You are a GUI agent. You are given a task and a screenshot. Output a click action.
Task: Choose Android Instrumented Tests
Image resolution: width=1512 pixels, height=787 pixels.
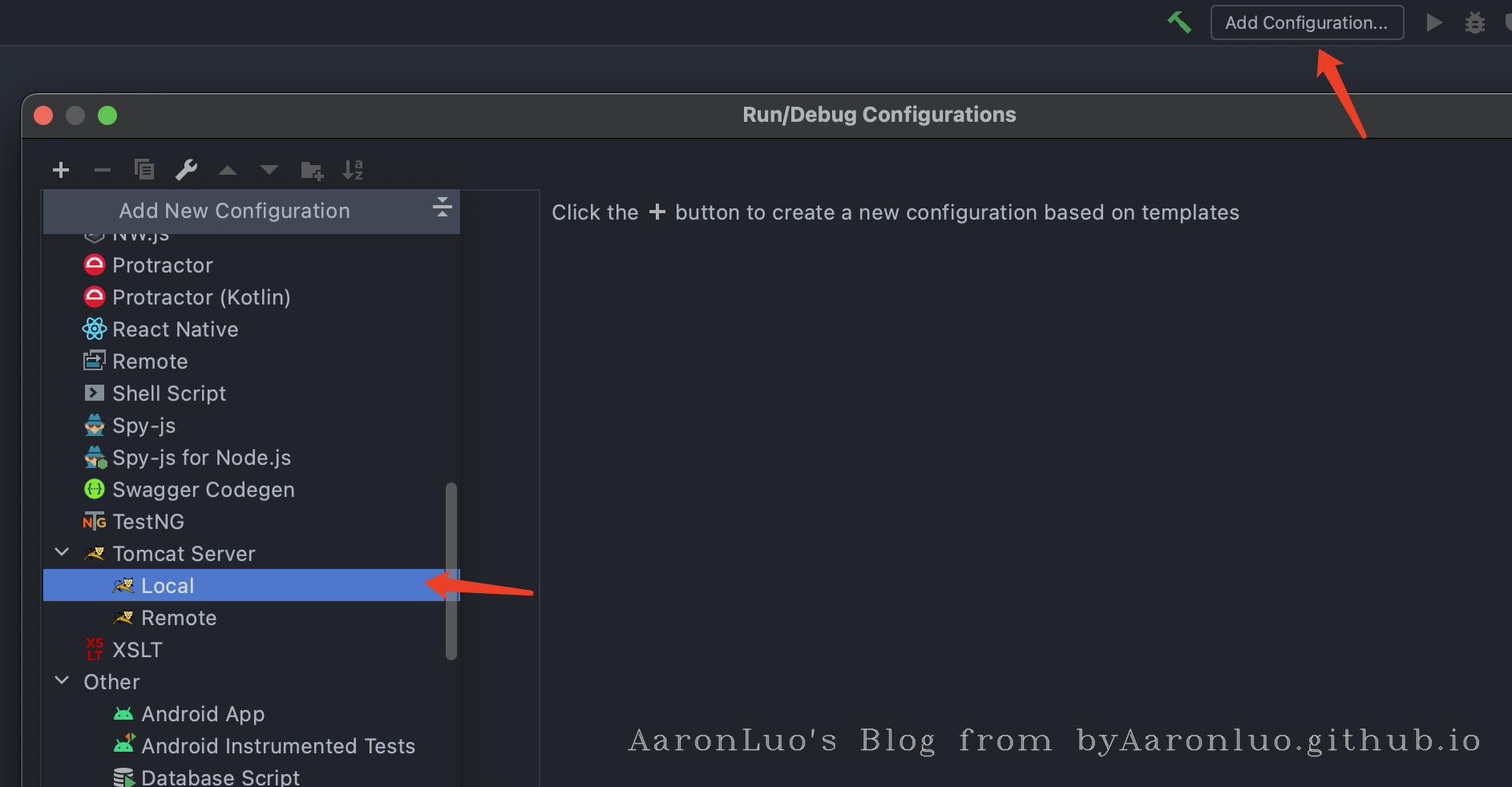[x=252, y=746]
